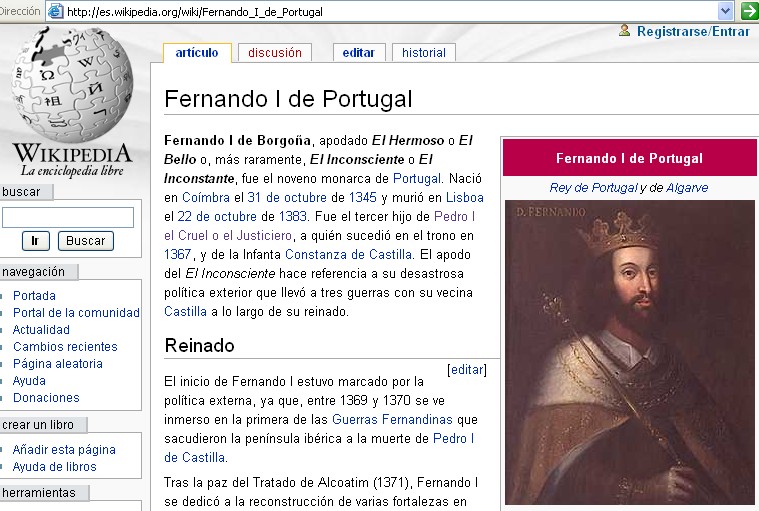Click the Internet Explorer page icon in the address bar

click(56, 11)
